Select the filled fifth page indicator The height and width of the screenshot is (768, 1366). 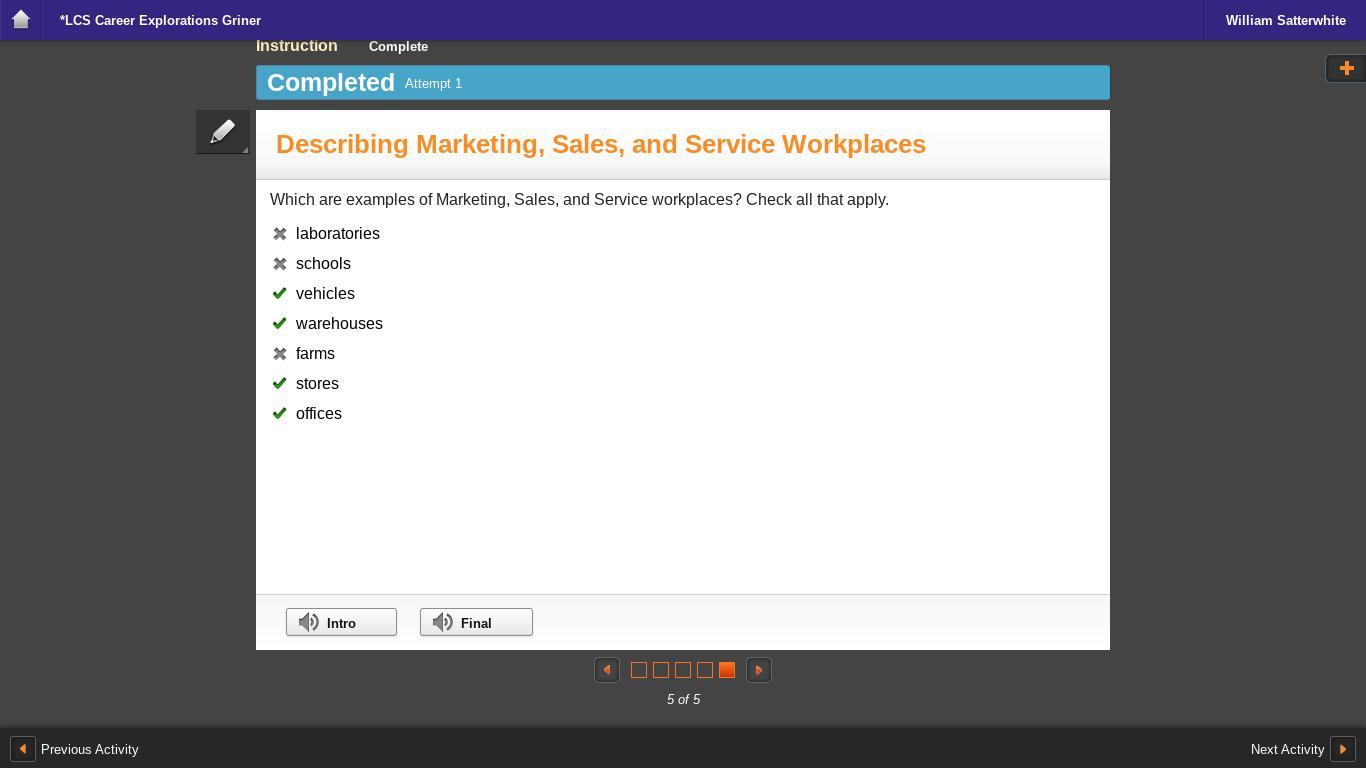[727, 670]
